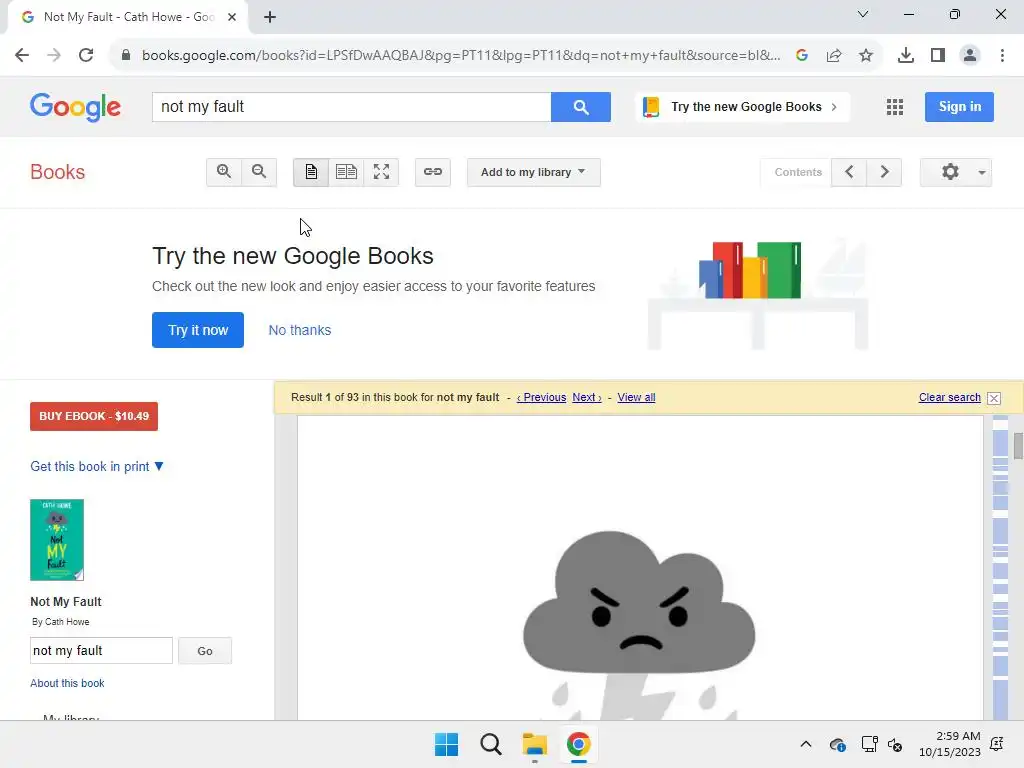Open the Google apps grid
Image resolution: width=1024 pixels, height=768 pixels.
pos(895,106)
